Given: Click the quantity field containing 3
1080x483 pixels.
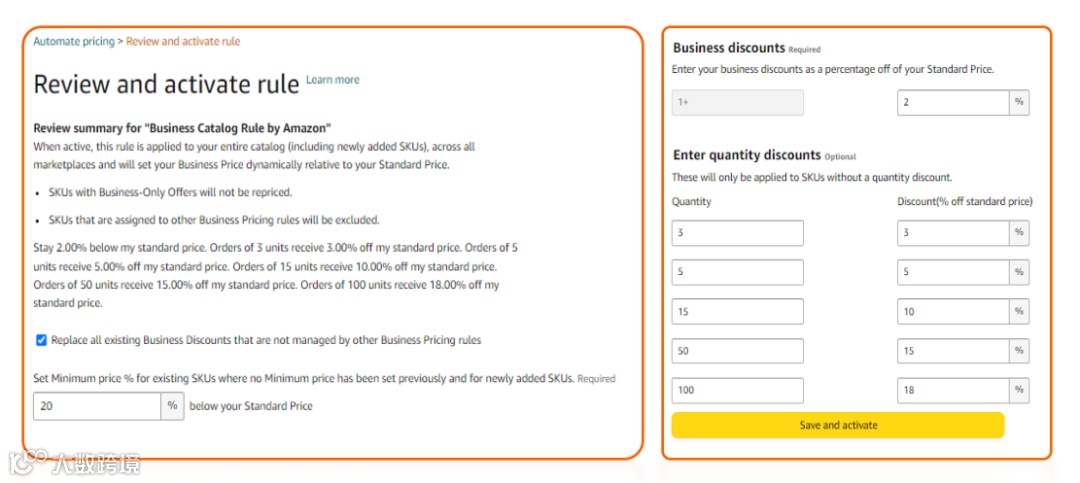Looking at the screenshot, I should click(737, 233).
